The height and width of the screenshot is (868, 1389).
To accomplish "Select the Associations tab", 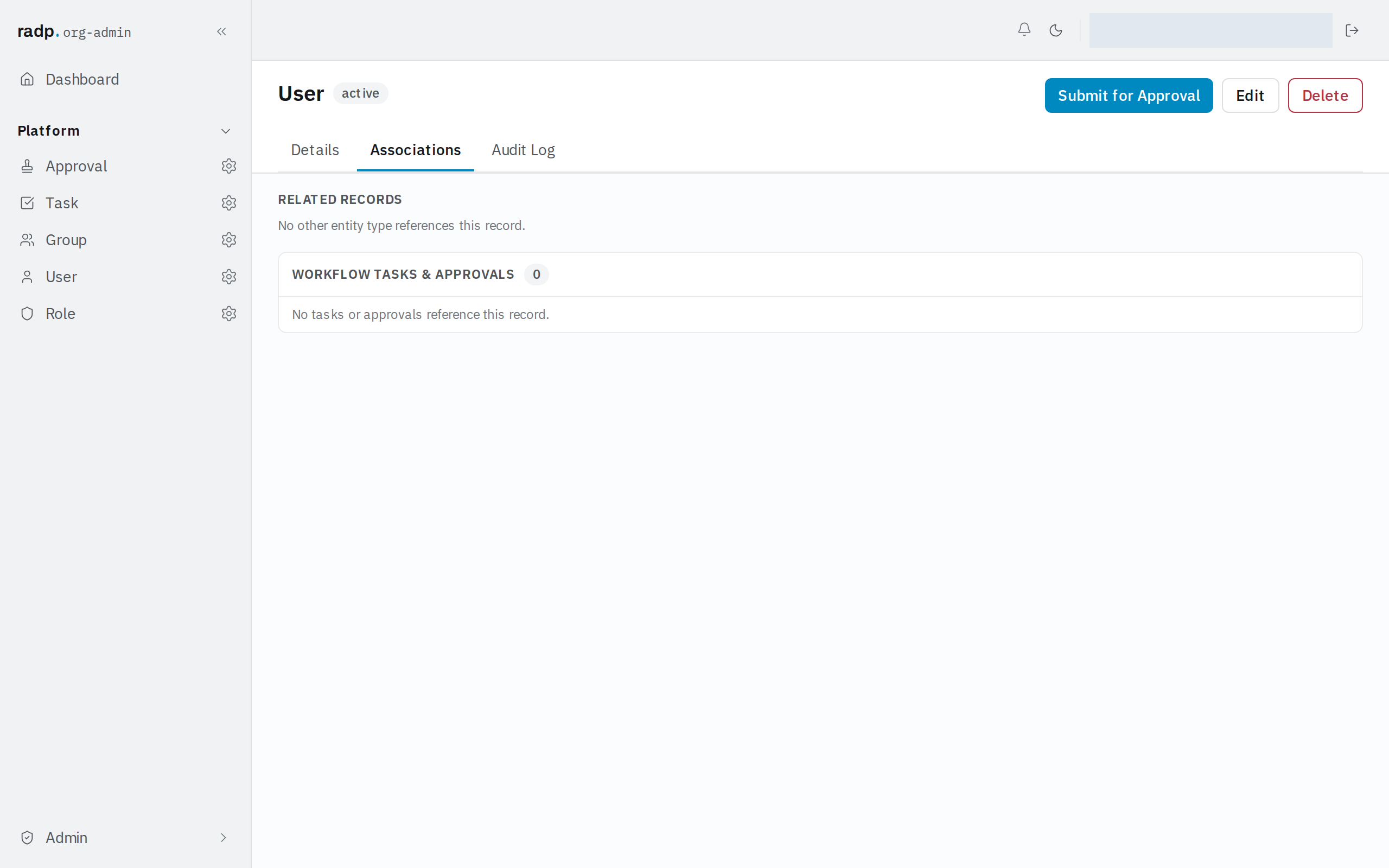I will [x=416, y=150].
